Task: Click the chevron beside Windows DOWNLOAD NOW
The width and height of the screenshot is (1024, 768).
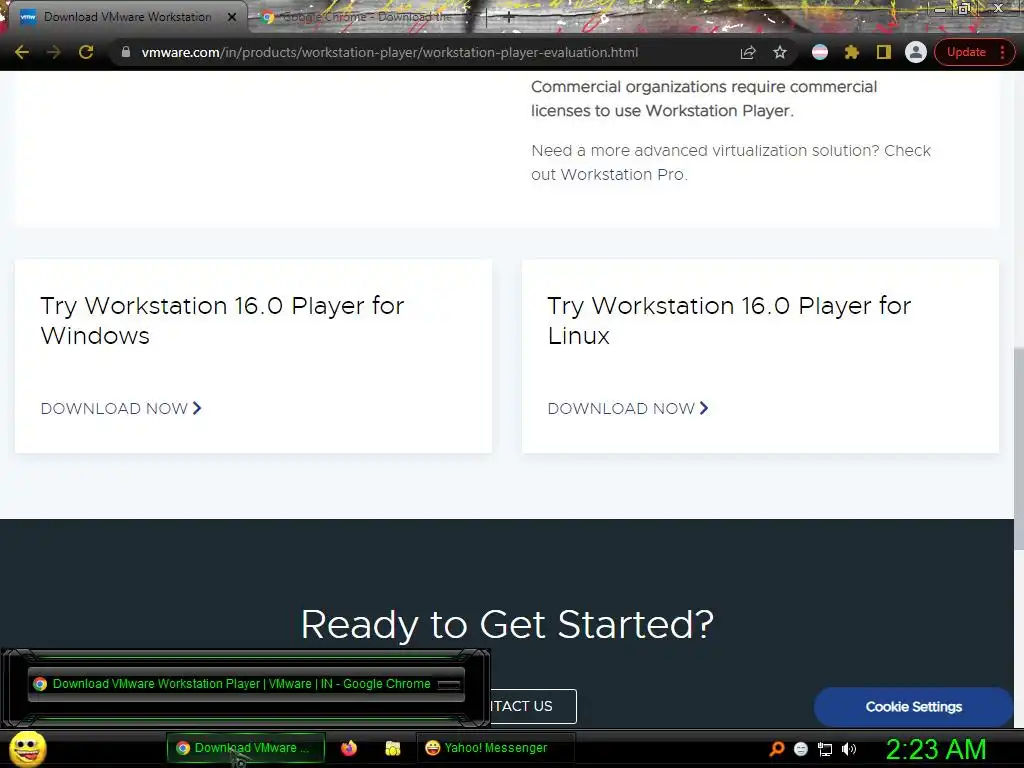Action: click(x=197, y=408)
